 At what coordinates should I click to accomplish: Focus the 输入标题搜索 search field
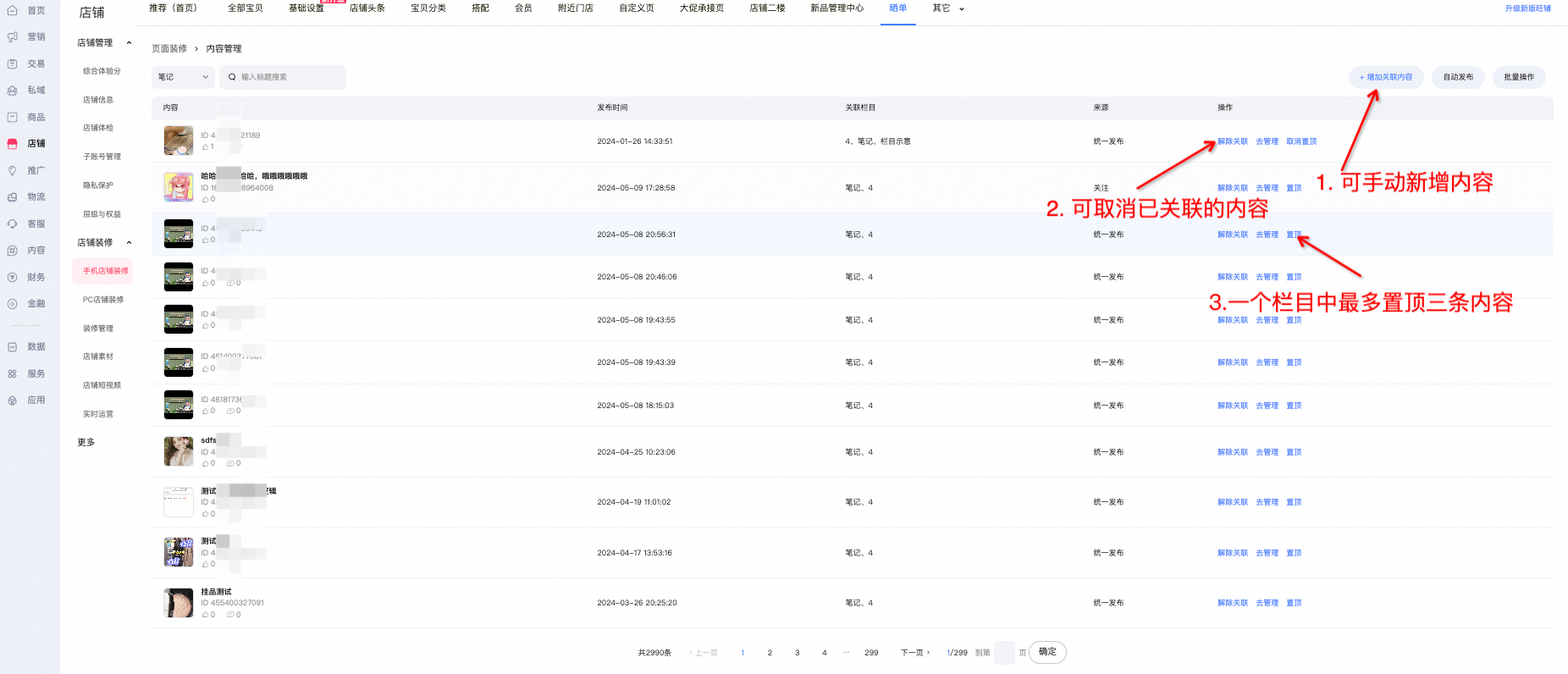(x=283, y=77)
